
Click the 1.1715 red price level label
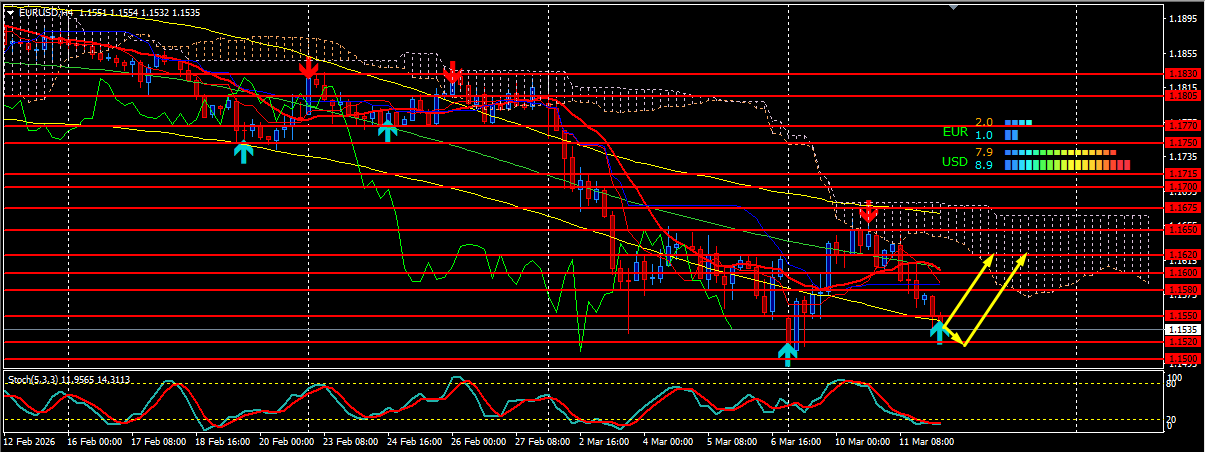tap(1184, 174)
